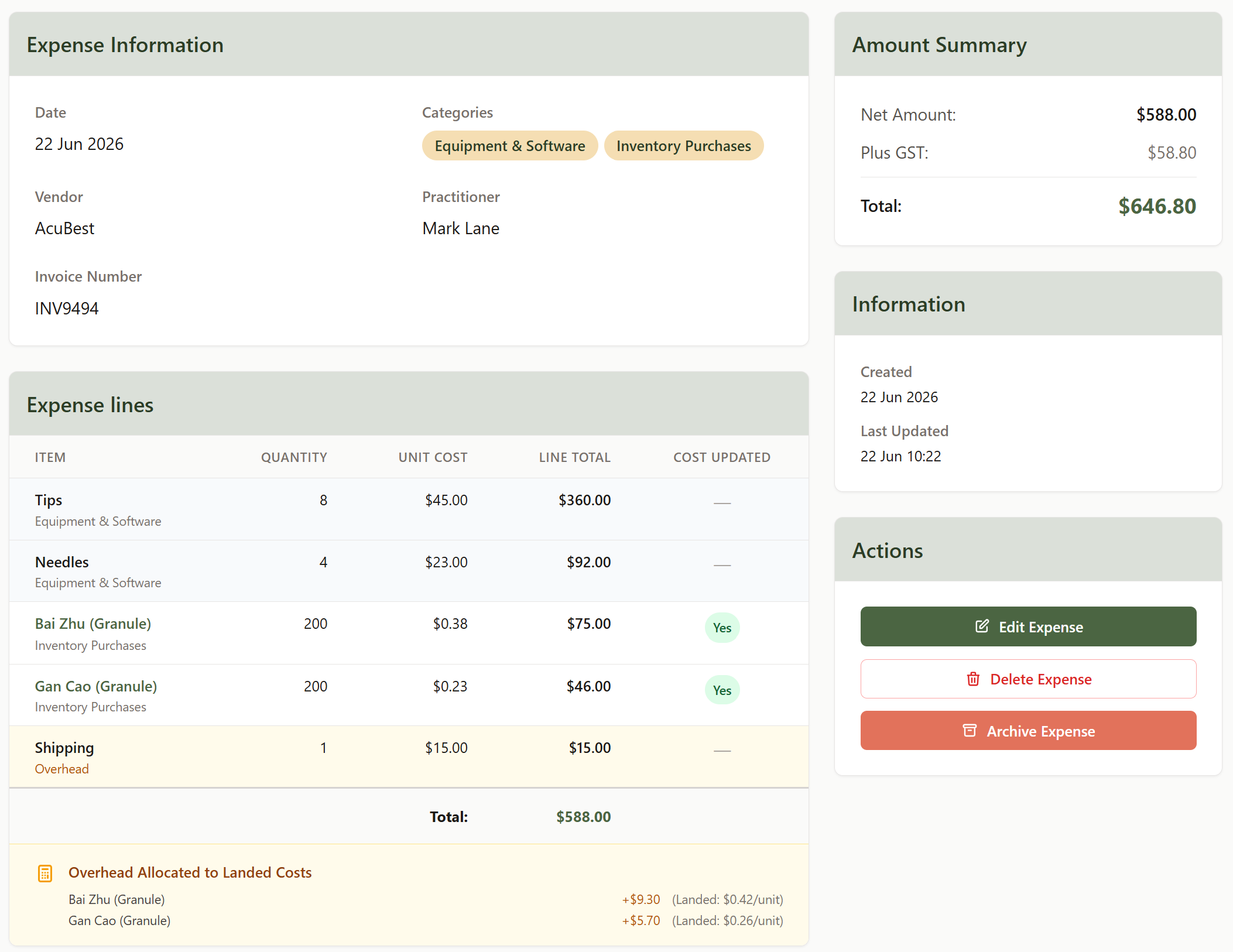The width and height of the screenshot is (1233, 952).
Task: Click the $75.00 line total
Action: coord(588,624)
